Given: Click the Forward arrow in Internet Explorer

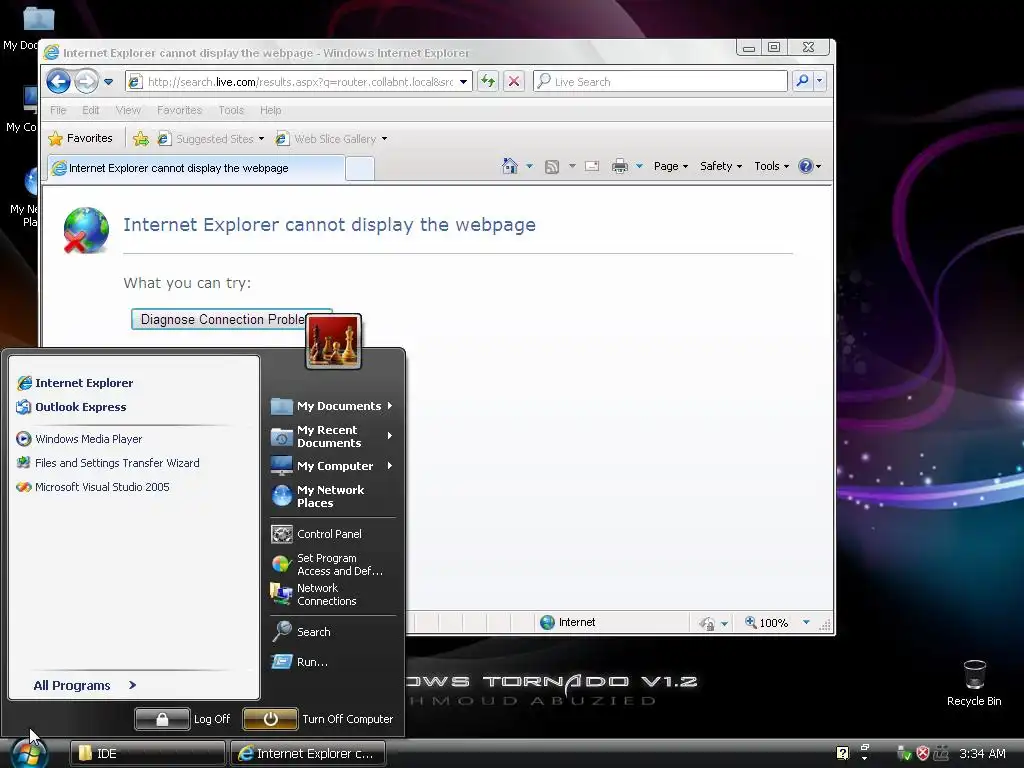Looking at the screenshot, I should click(x=86, y=82).
